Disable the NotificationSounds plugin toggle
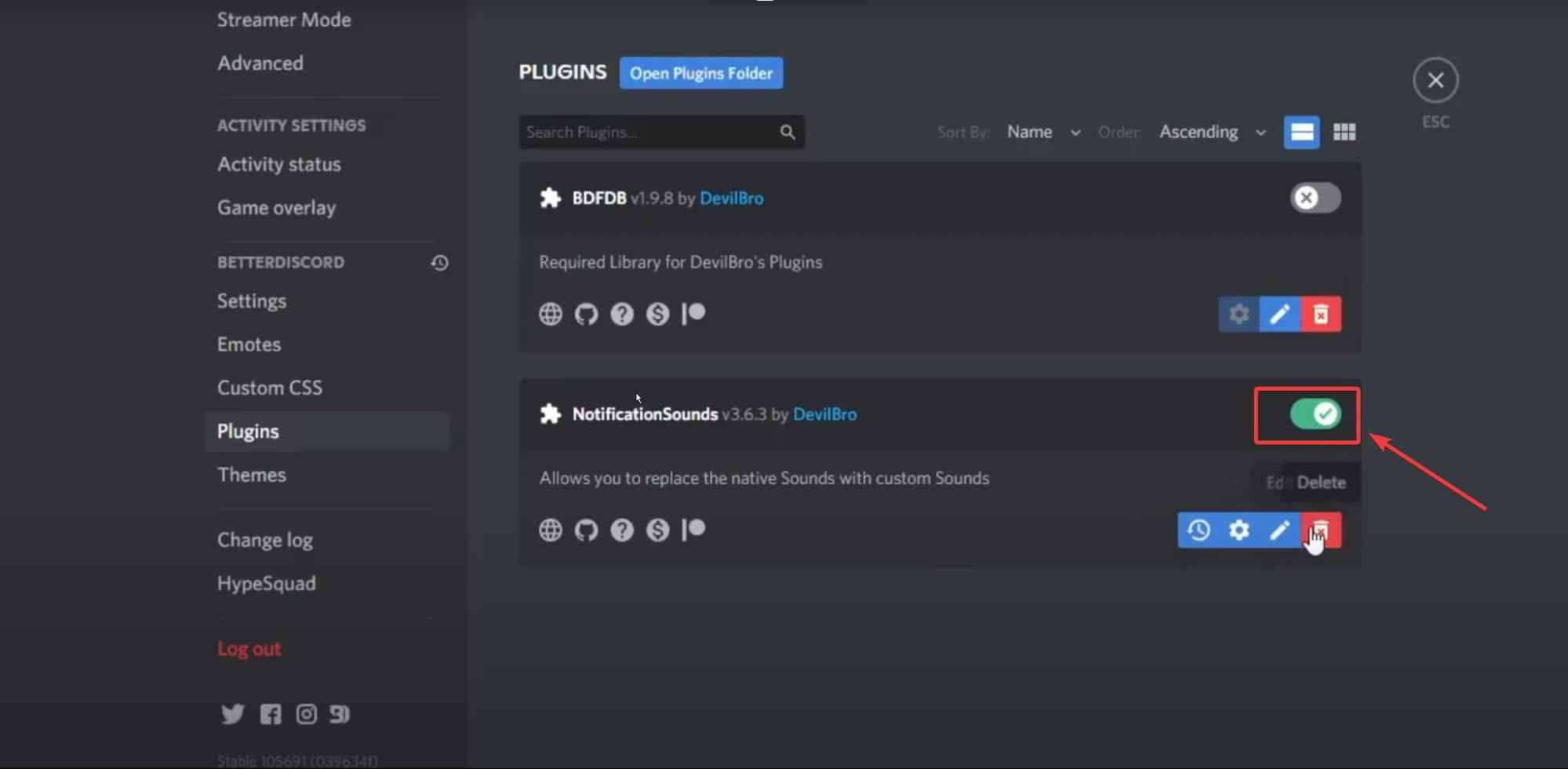 [x=1315, y=414]
